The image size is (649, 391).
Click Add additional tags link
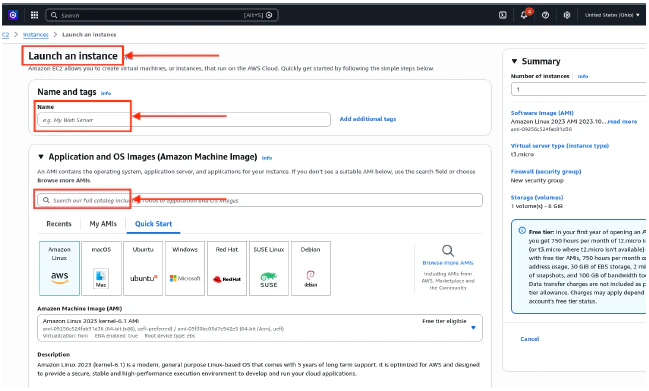(368, 119)
